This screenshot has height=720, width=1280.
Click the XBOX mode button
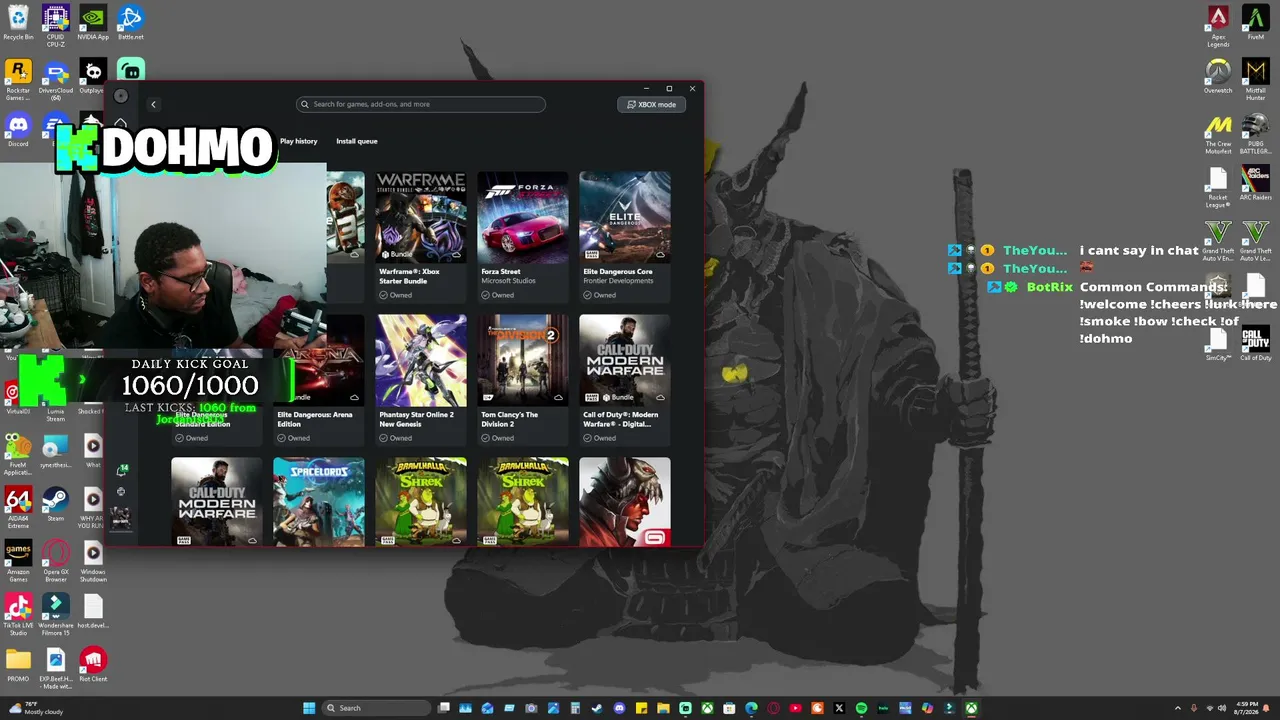pyautogui.click(x=651, y=104)
